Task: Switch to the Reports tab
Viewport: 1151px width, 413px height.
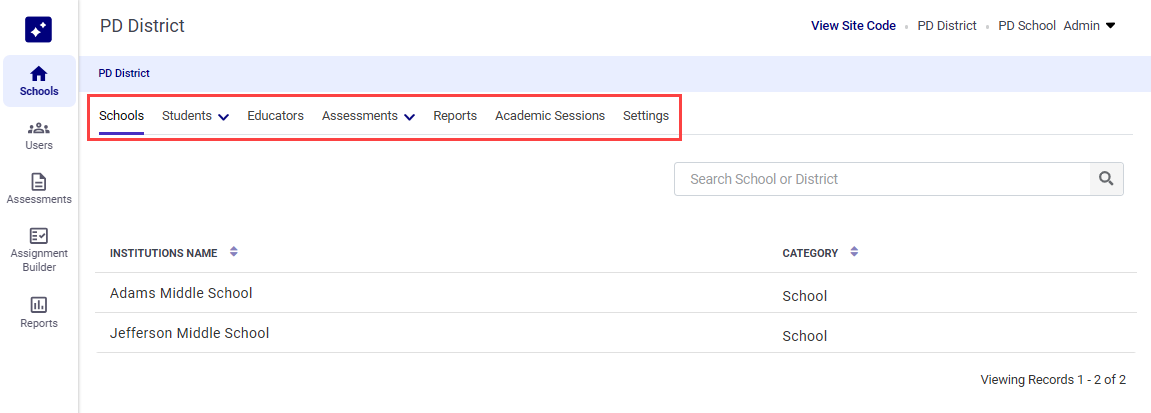Action: pyautogui.click(x=455, y=116)
